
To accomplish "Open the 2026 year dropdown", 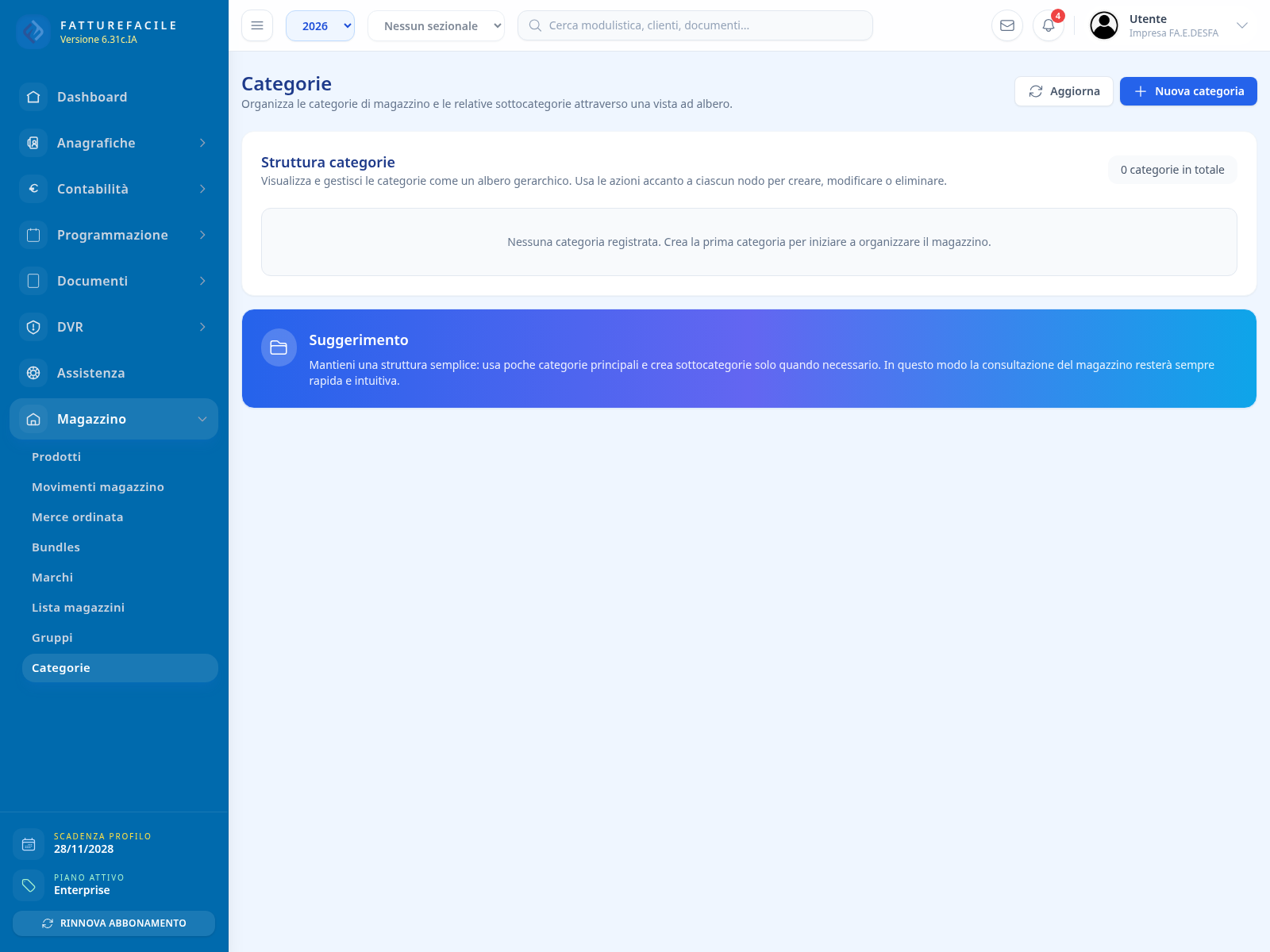I will coord(320,25).
